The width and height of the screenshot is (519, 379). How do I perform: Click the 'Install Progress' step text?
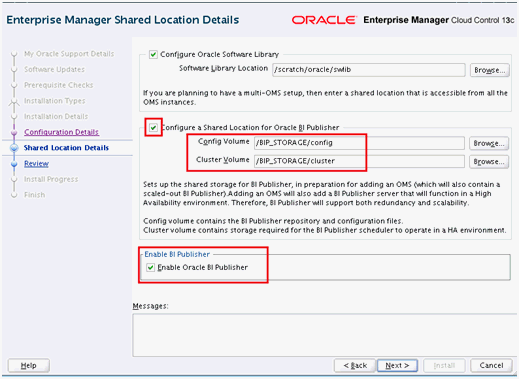click(51, 179)
